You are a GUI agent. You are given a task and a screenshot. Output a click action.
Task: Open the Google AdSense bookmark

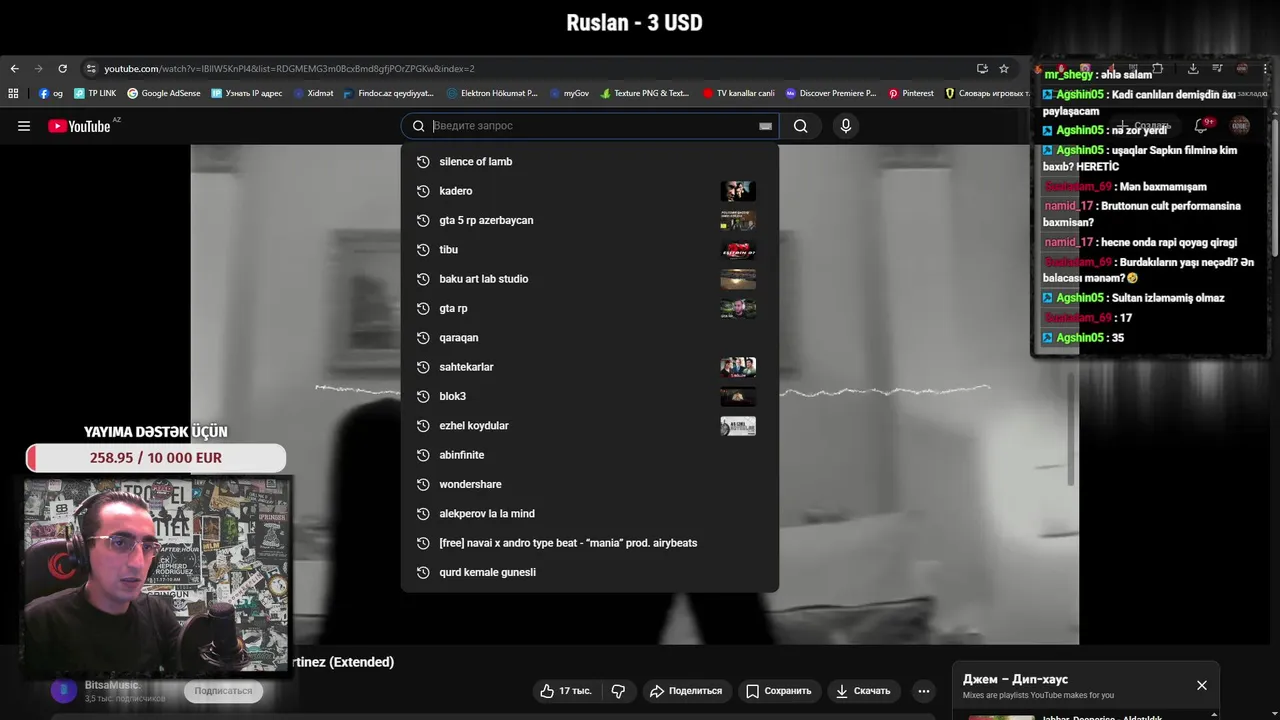click(x=164, y=93)
